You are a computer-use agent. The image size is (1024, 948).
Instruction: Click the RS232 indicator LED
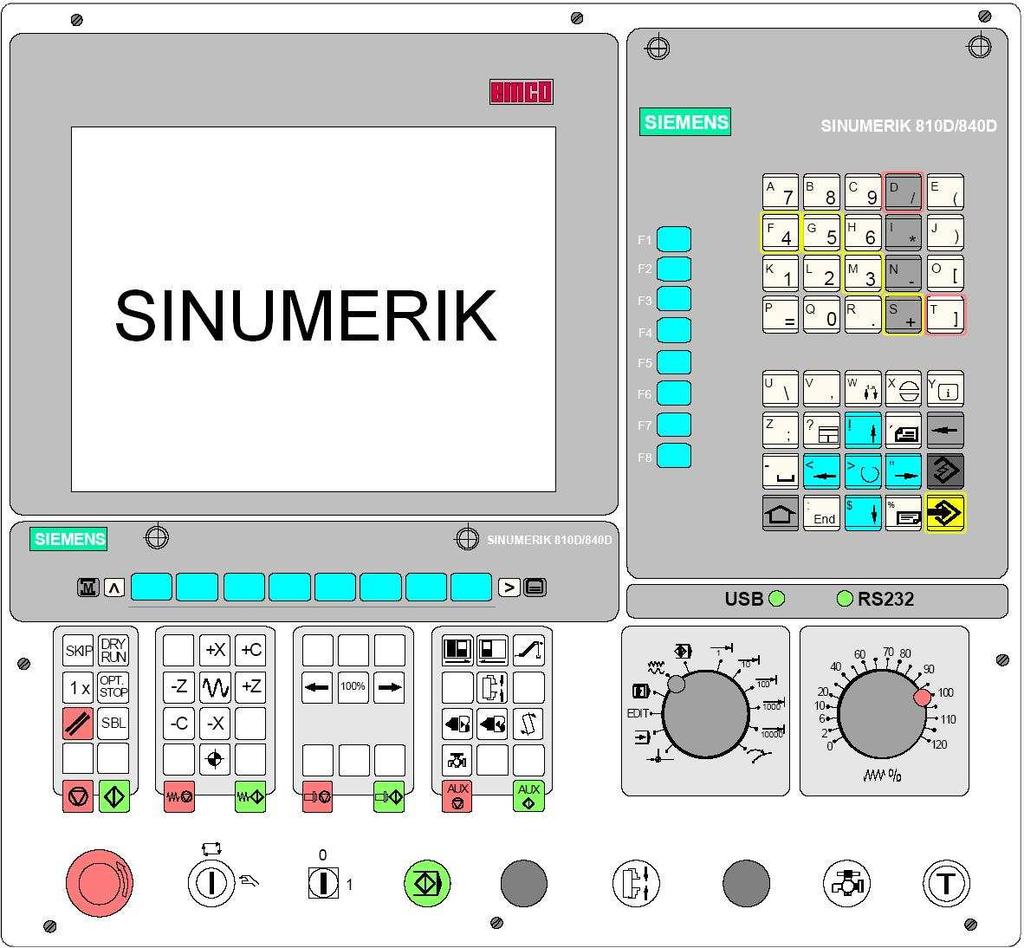coord(844,598)
